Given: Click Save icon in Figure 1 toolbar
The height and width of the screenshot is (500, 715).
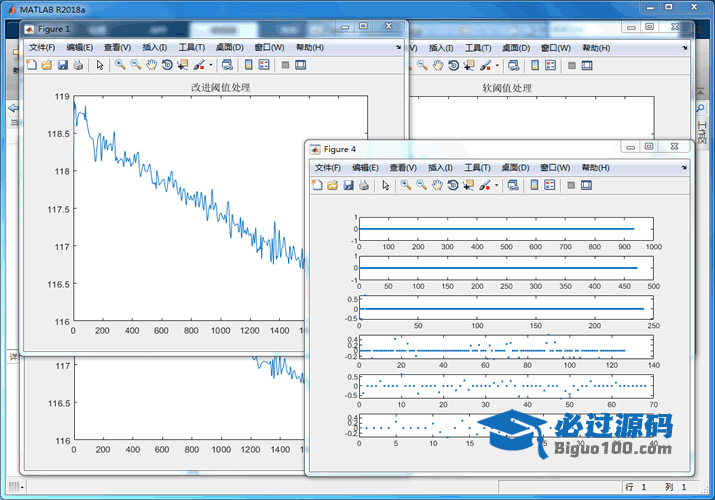Looking at the screenshot, I should (x=62, y=65).
